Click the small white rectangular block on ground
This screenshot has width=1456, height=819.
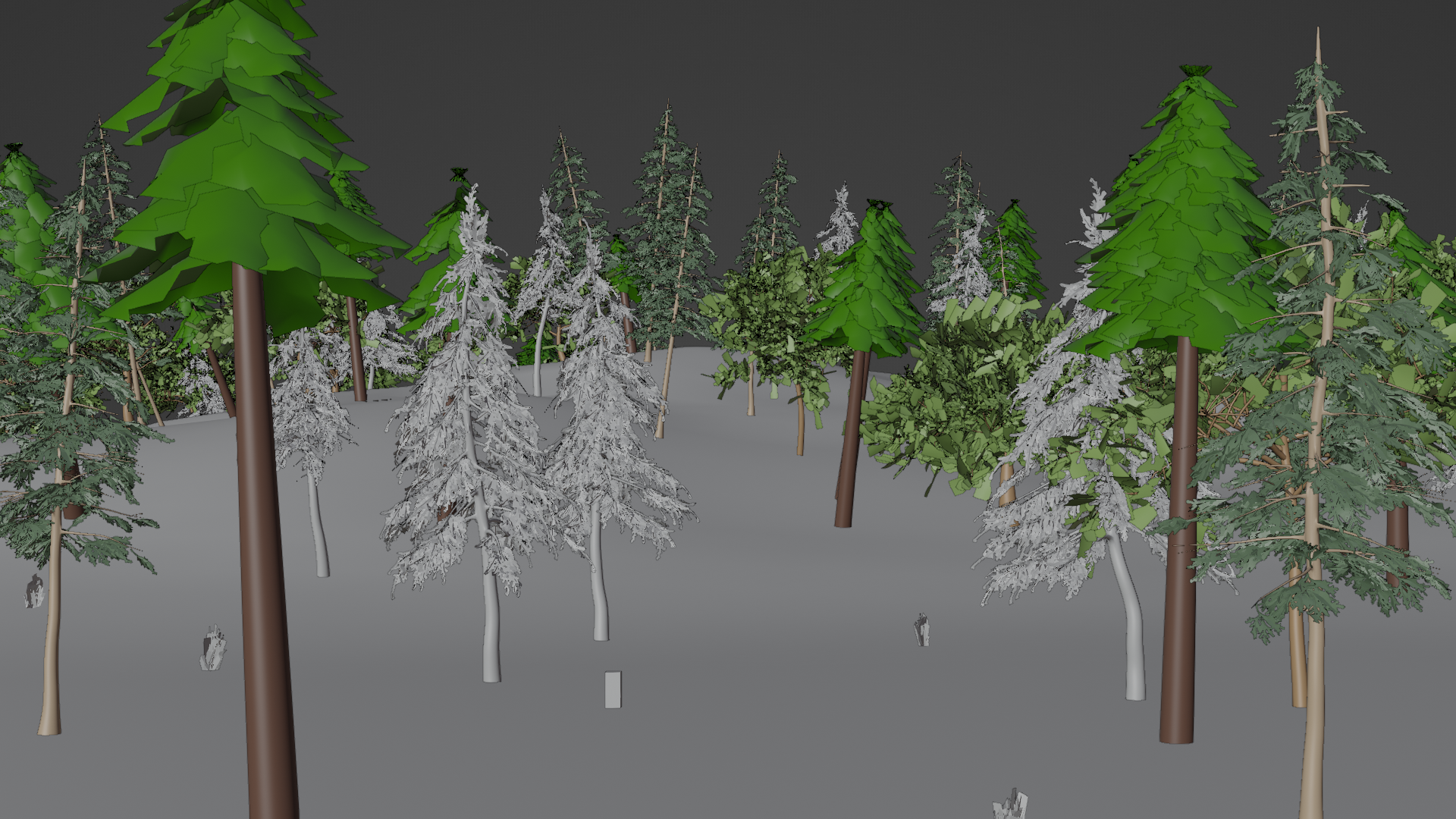click(x=613, y=689)
